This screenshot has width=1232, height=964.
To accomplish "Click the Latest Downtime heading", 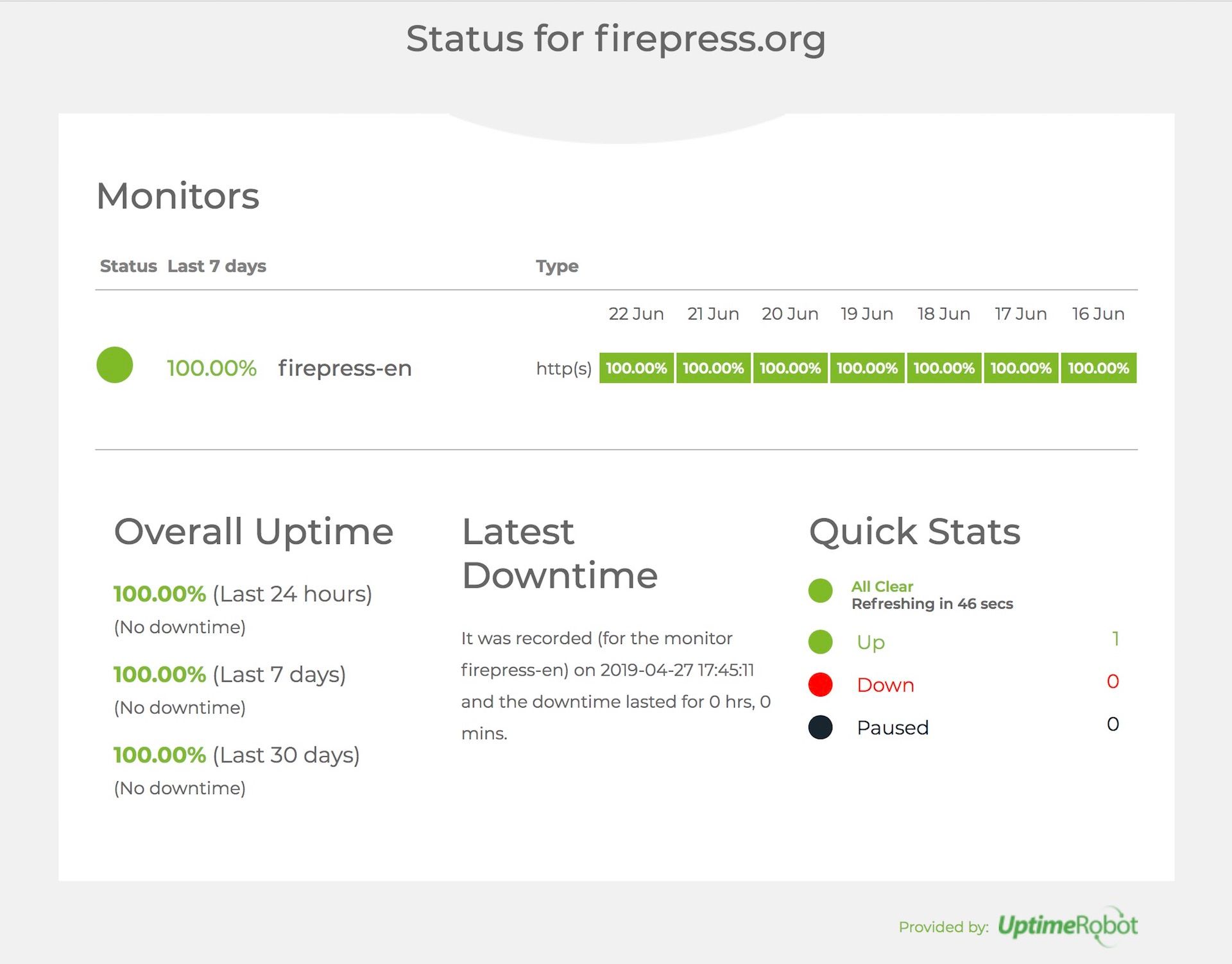I will (x=560, y=554).
